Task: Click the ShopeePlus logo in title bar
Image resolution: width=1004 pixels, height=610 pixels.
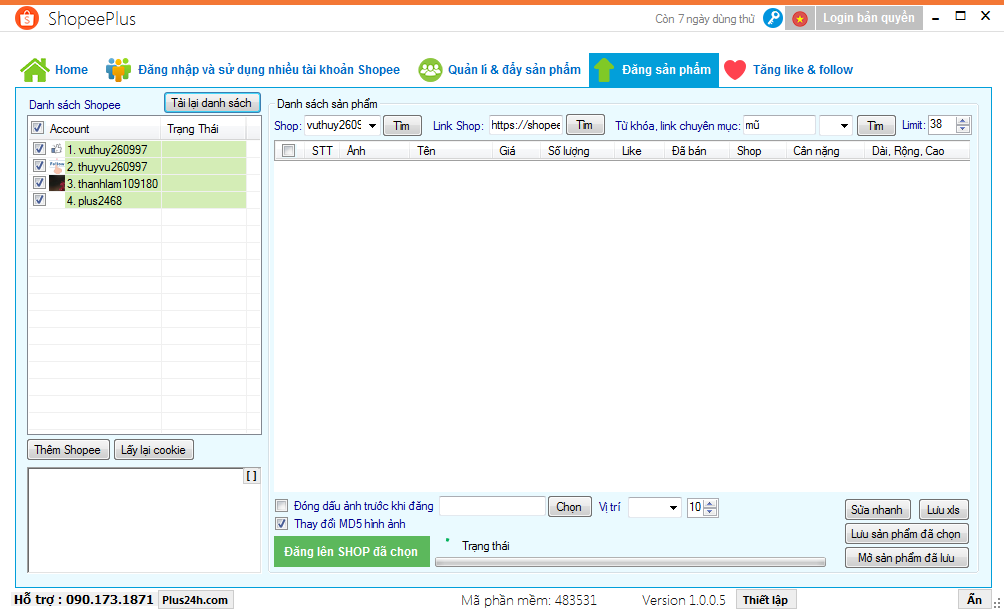Action: [26, 19]
